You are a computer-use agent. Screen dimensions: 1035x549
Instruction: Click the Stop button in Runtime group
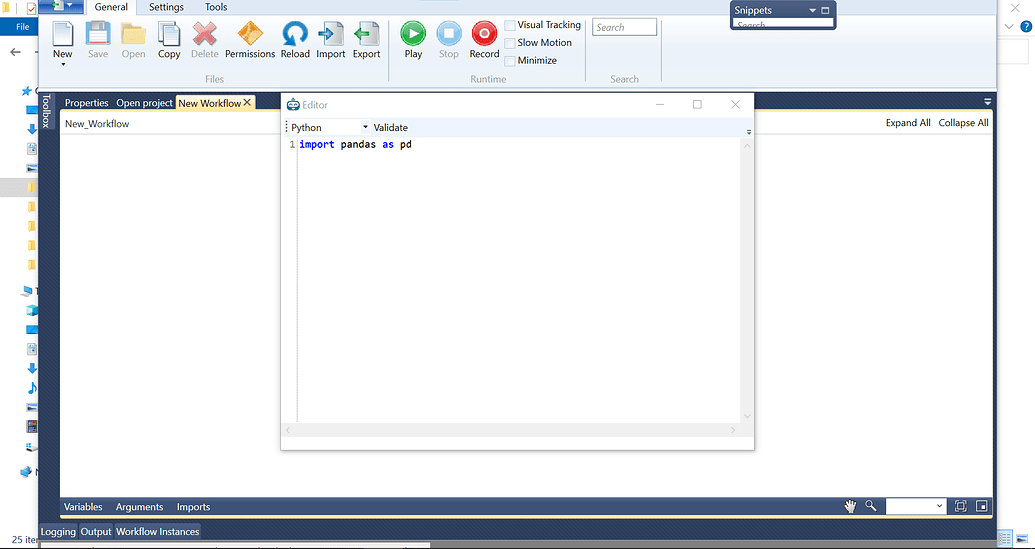coord(449,33)
